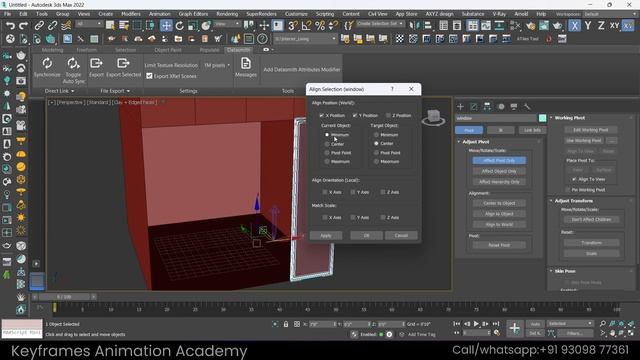Select Target Object Maximum radio button
640x360 pixels.
pyautogui.click(x=376, y=162)
